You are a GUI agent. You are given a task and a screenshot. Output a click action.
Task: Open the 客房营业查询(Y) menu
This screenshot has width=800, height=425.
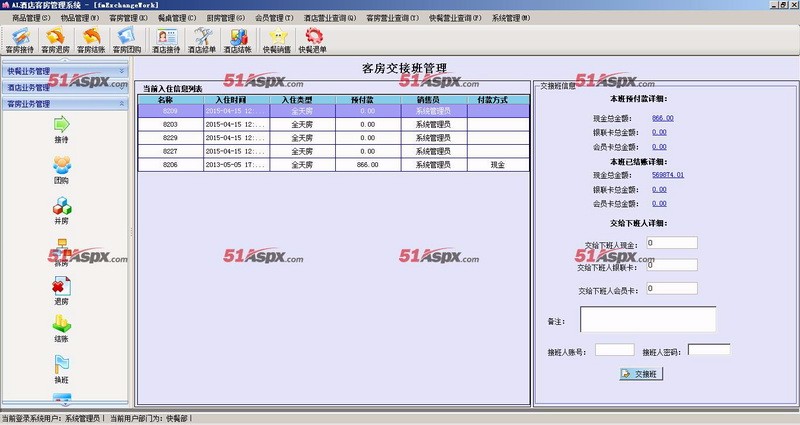(392, 18)
